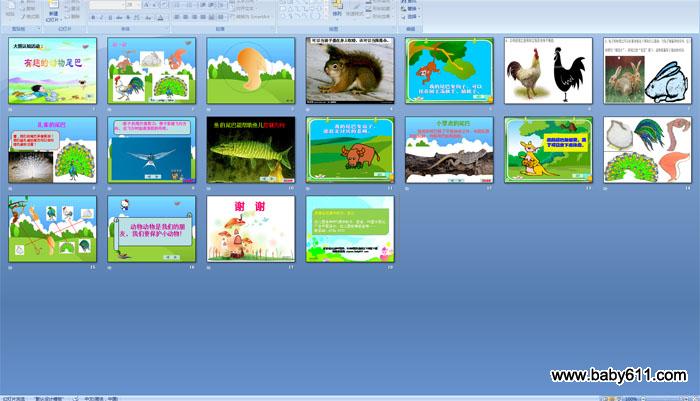Screen dimensions: 700x401
Task: Click the Paste icon in the clipboard group
Action: [11, 8]
